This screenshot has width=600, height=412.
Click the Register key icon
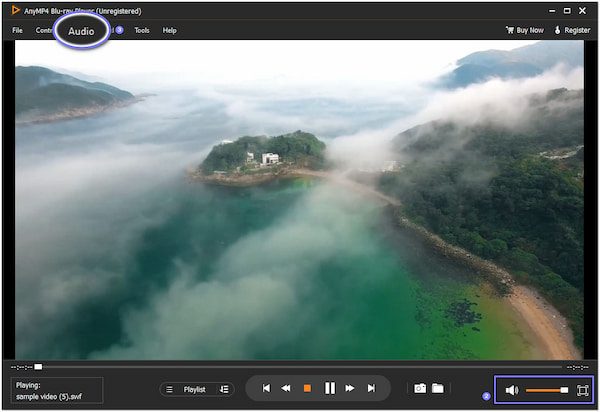click(558, 30)
